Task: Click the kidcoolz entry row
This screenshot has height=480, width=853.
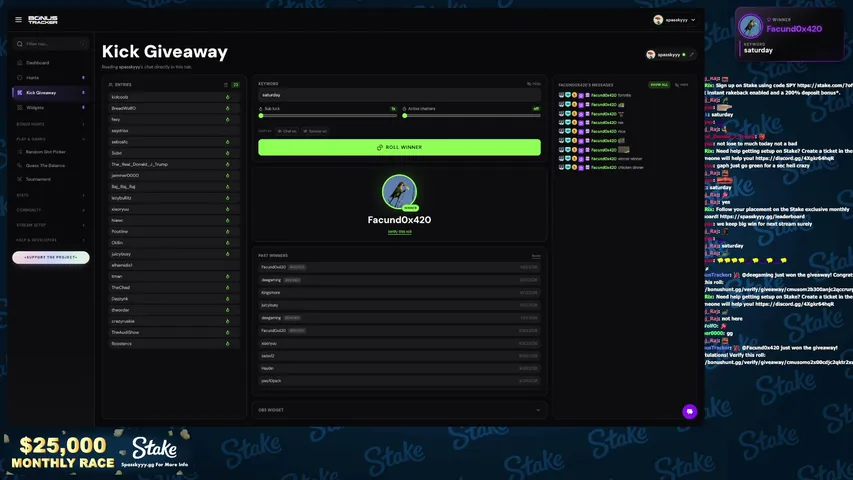Action: [x=174, y=97]
